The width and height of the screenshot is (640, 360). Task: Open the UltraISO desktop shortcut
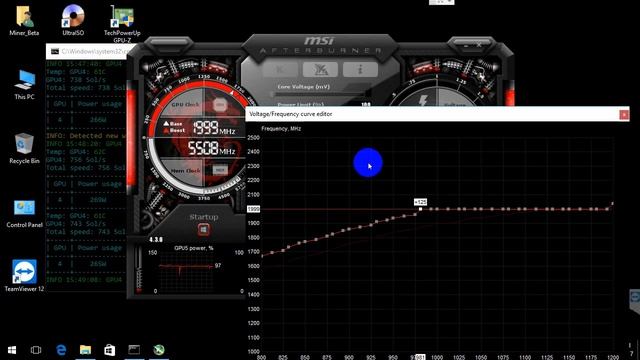[x=73, y=20]
